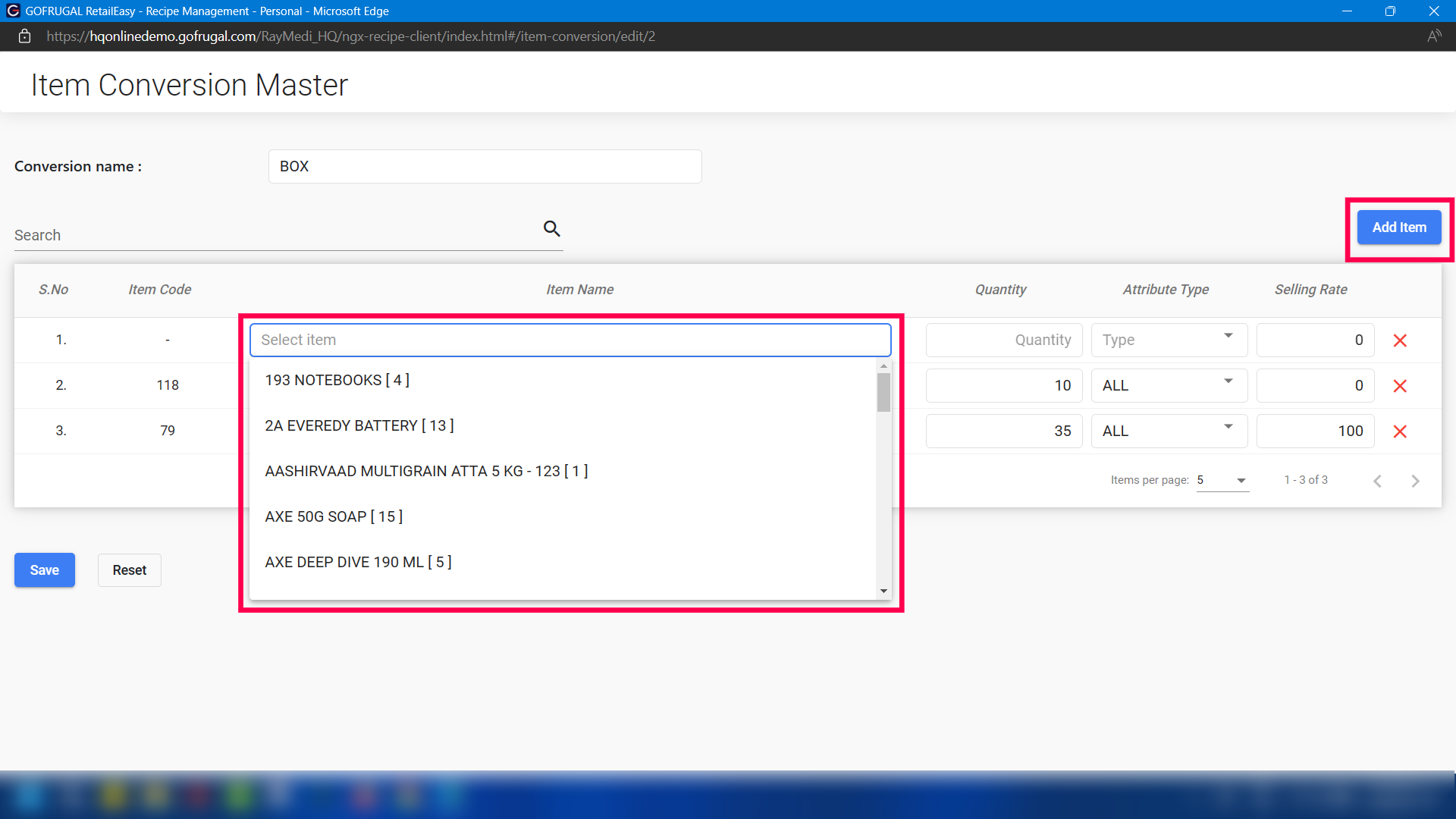Screen dimensions: 1456x819
Task: Select 193 NOTEBOOKS from item list
Action: click(337, 380)
